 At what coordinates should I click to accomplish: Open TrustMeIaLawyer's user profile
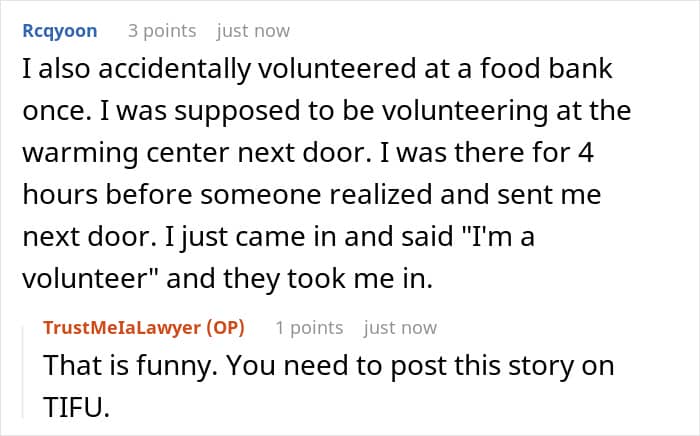122,328
